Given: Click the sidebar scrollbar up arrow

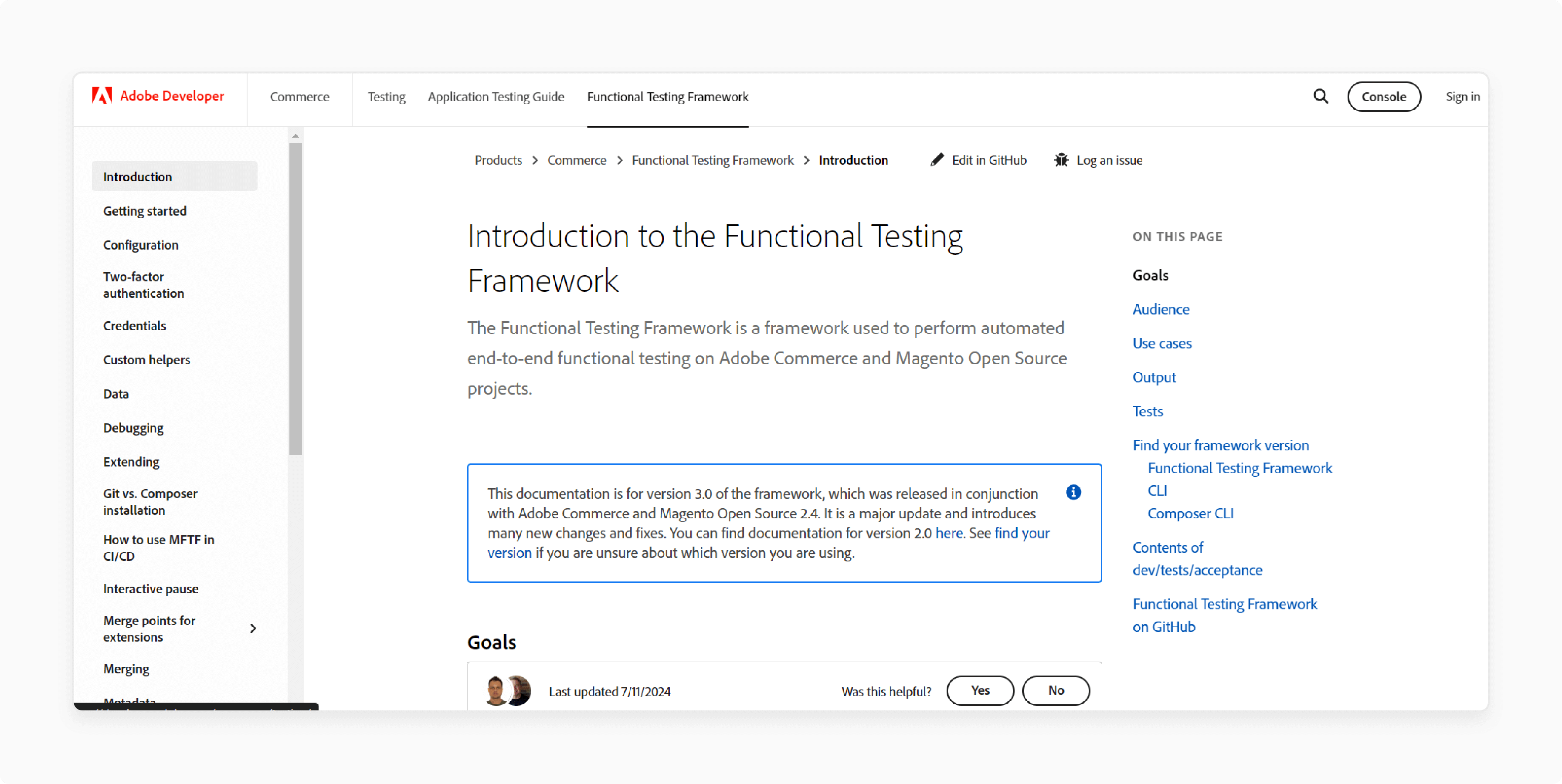Looking at the screenshot, I should pyautogui.click(x=295, y=136).
